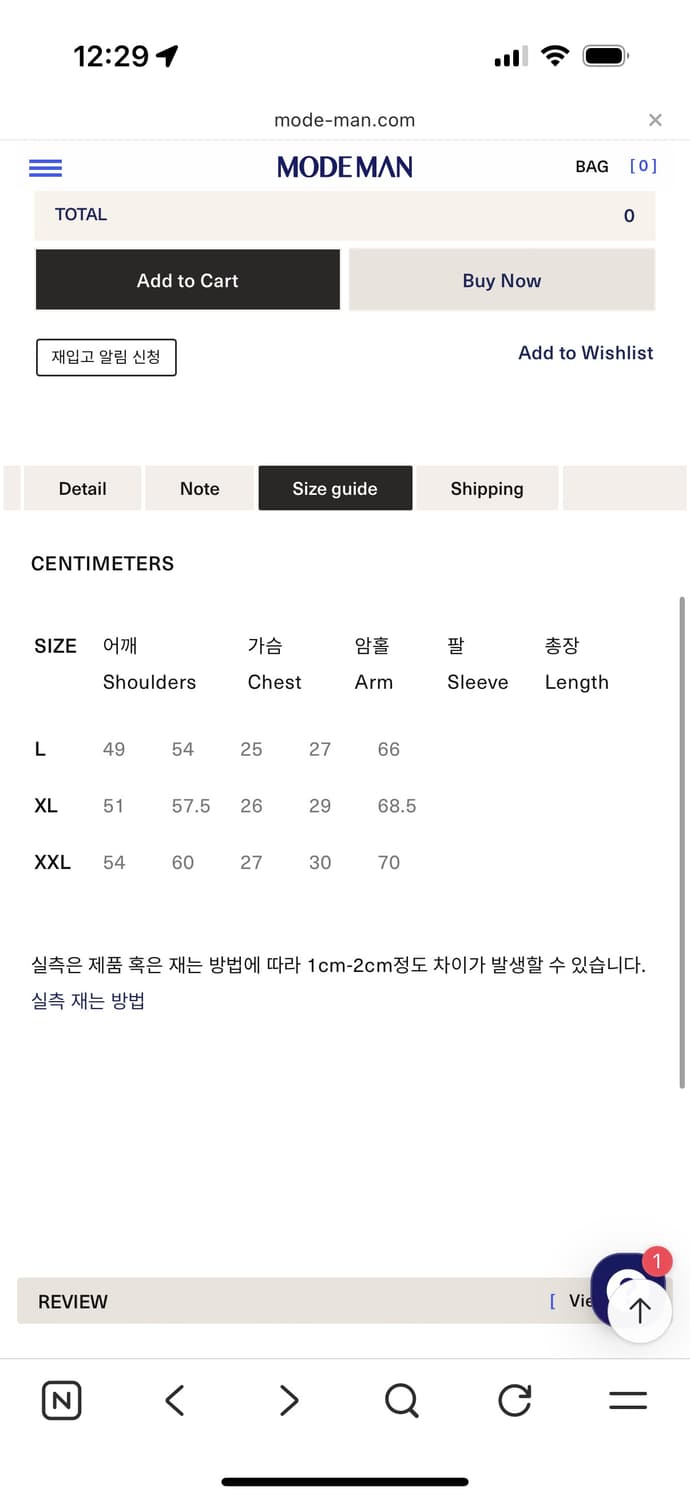
Task: Switch to the Note tab
Action: pyautogui.click(x=199, y=488)
